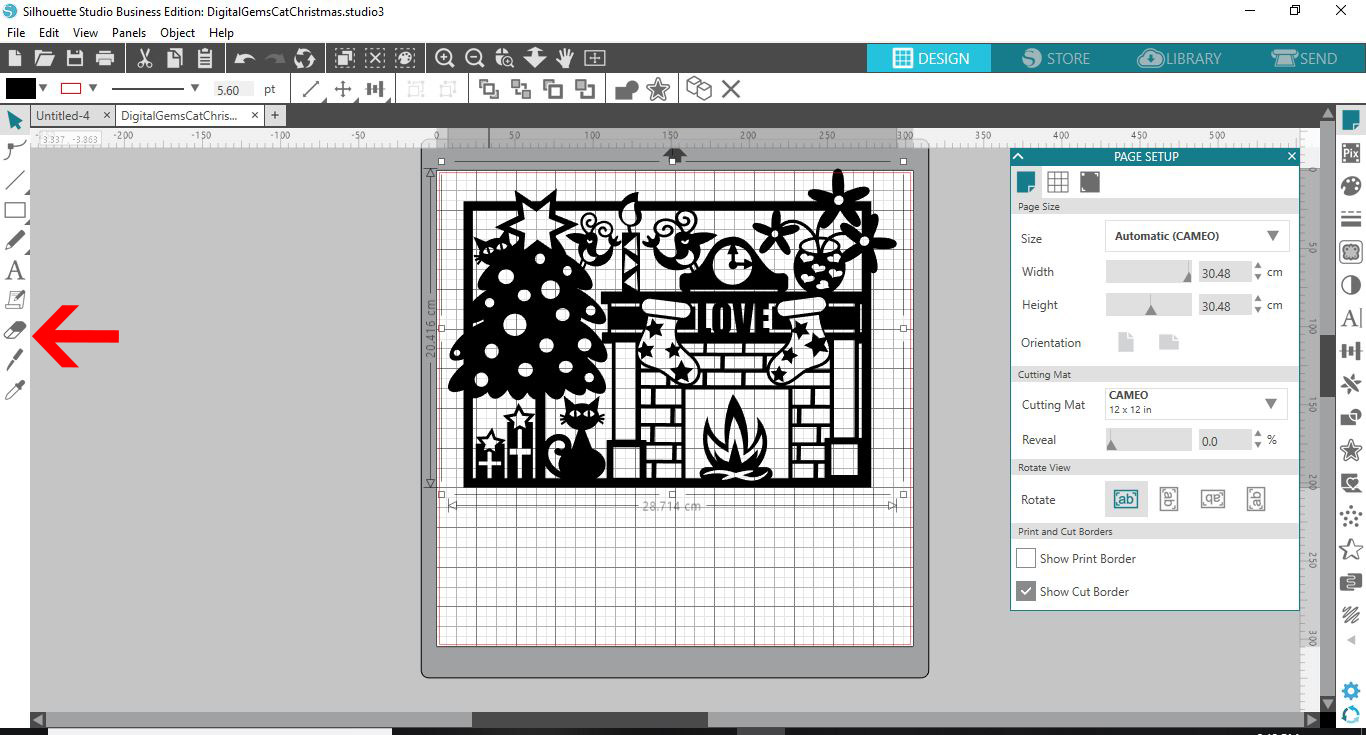Open the Edit menu
Viewport: 1366px width, 735px height.
(x=49, y=33)
